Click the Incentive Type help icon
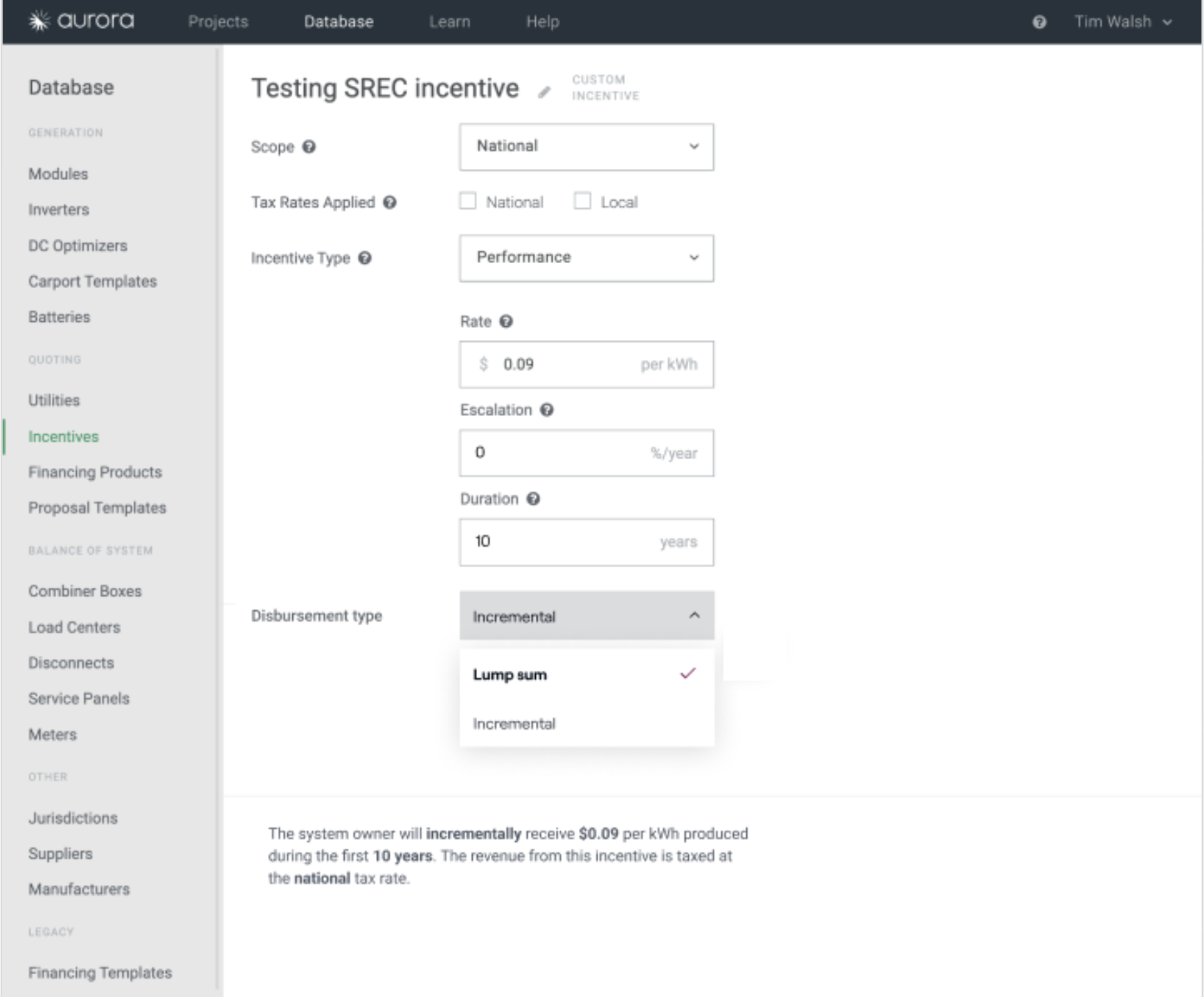The width and height of the screenshot is (1204, 997). point(365,258)
